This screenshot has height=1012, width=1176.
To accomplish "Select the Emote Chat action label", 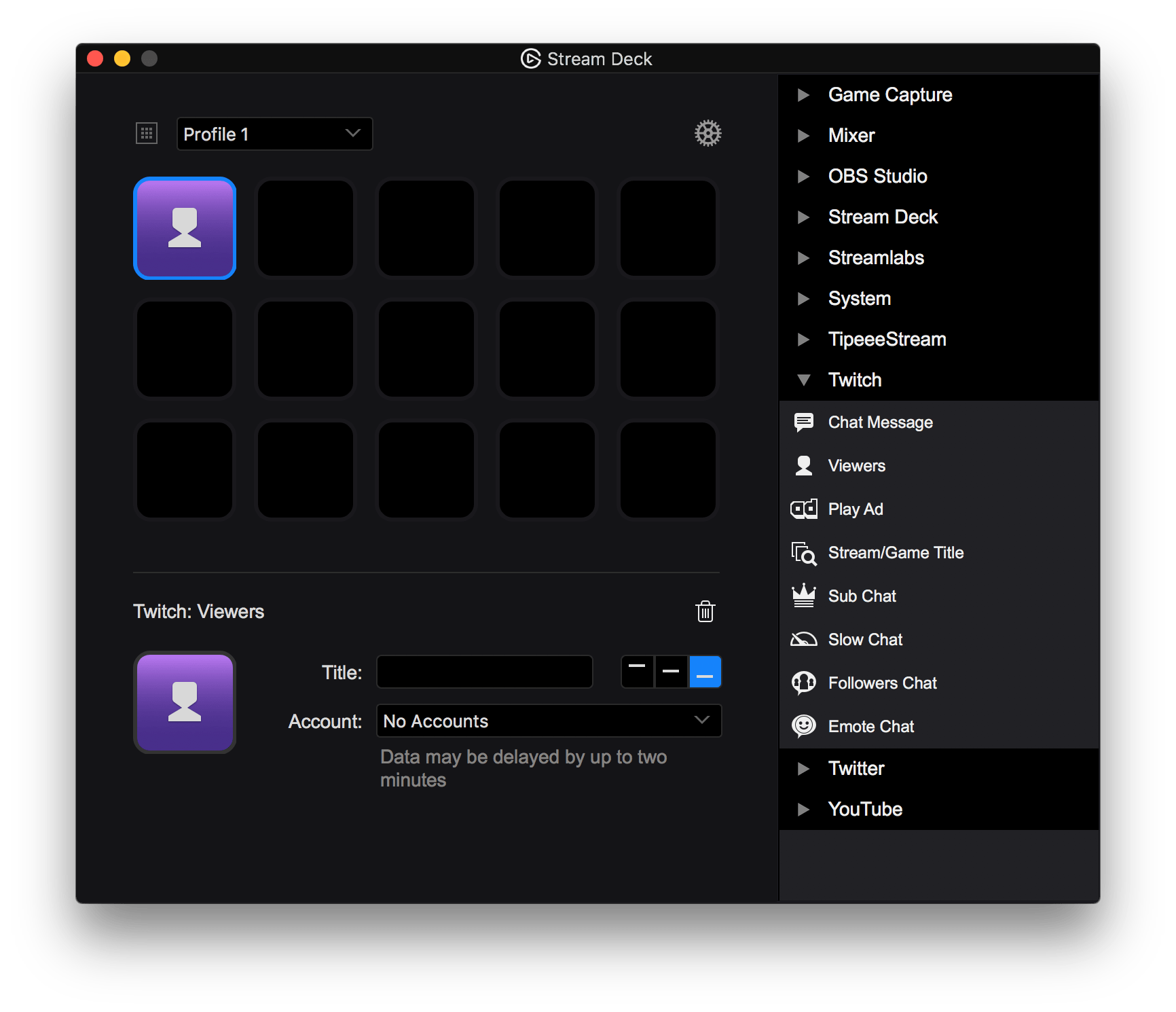I will click(871, 727).
